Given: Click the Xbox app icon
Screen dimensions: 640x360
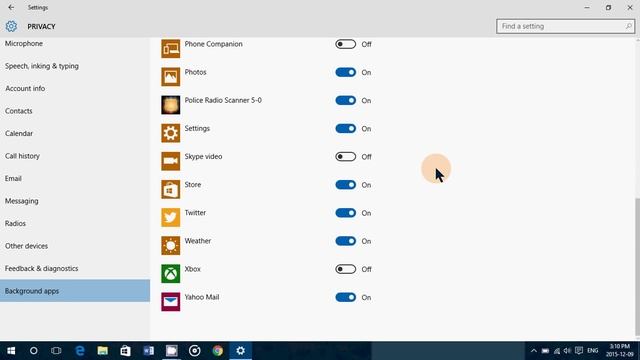Looking at the screenshot, I should coord(170,274).
